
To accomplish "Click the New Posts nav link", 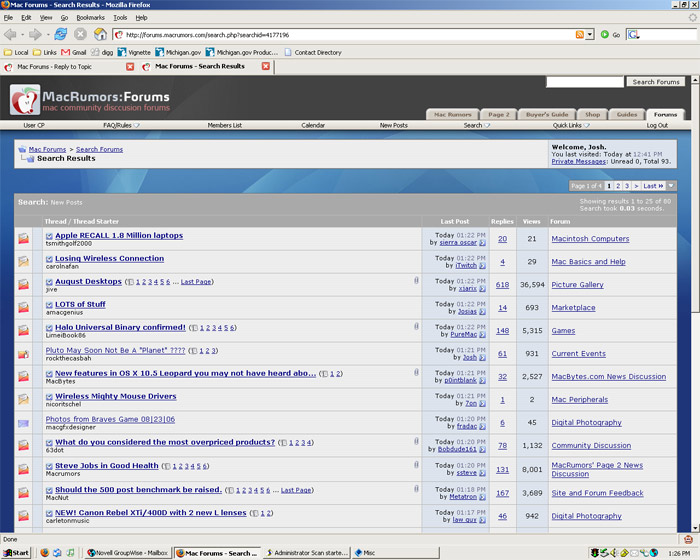I will (394, 125).
